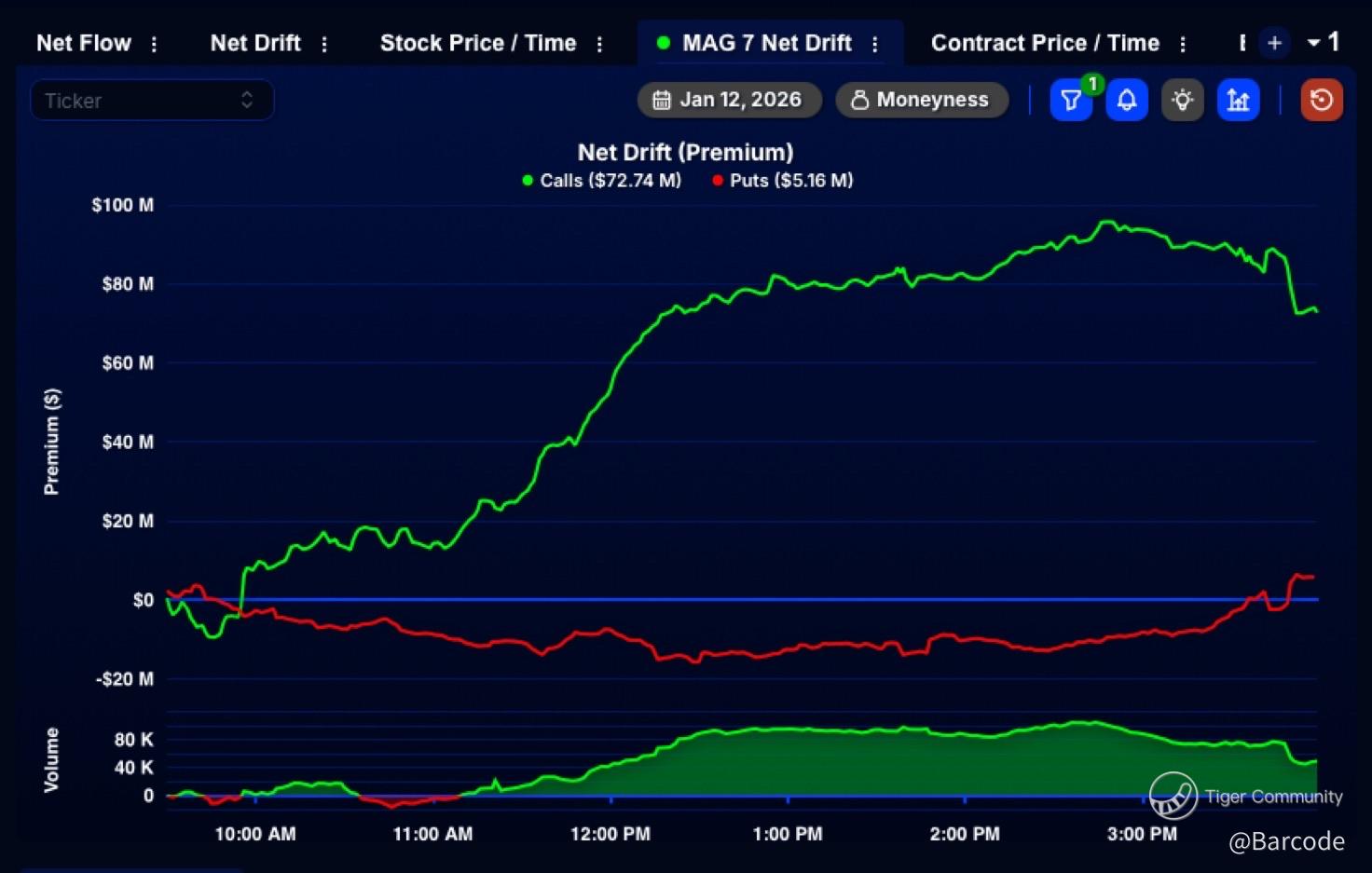Switch to the Net Flow tab
1372x873 pixels.
point(84,43)
